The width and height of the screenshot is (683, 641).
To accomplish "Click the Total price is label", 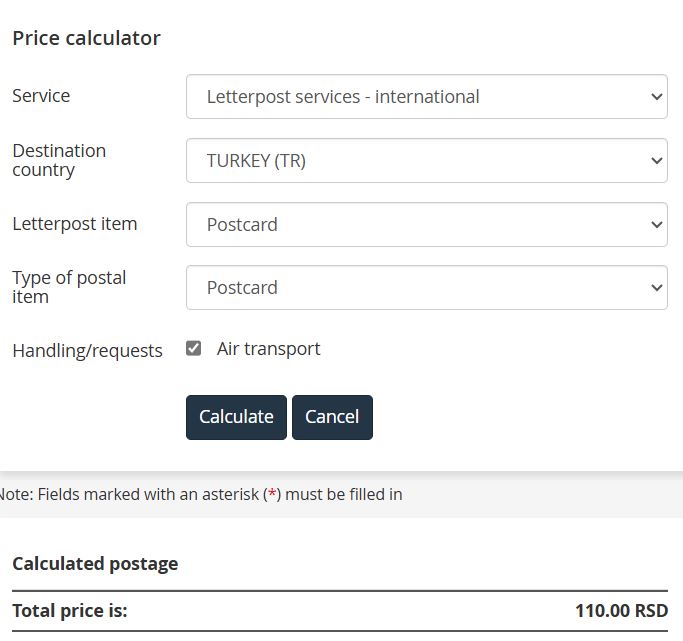I will click(70, 611).
